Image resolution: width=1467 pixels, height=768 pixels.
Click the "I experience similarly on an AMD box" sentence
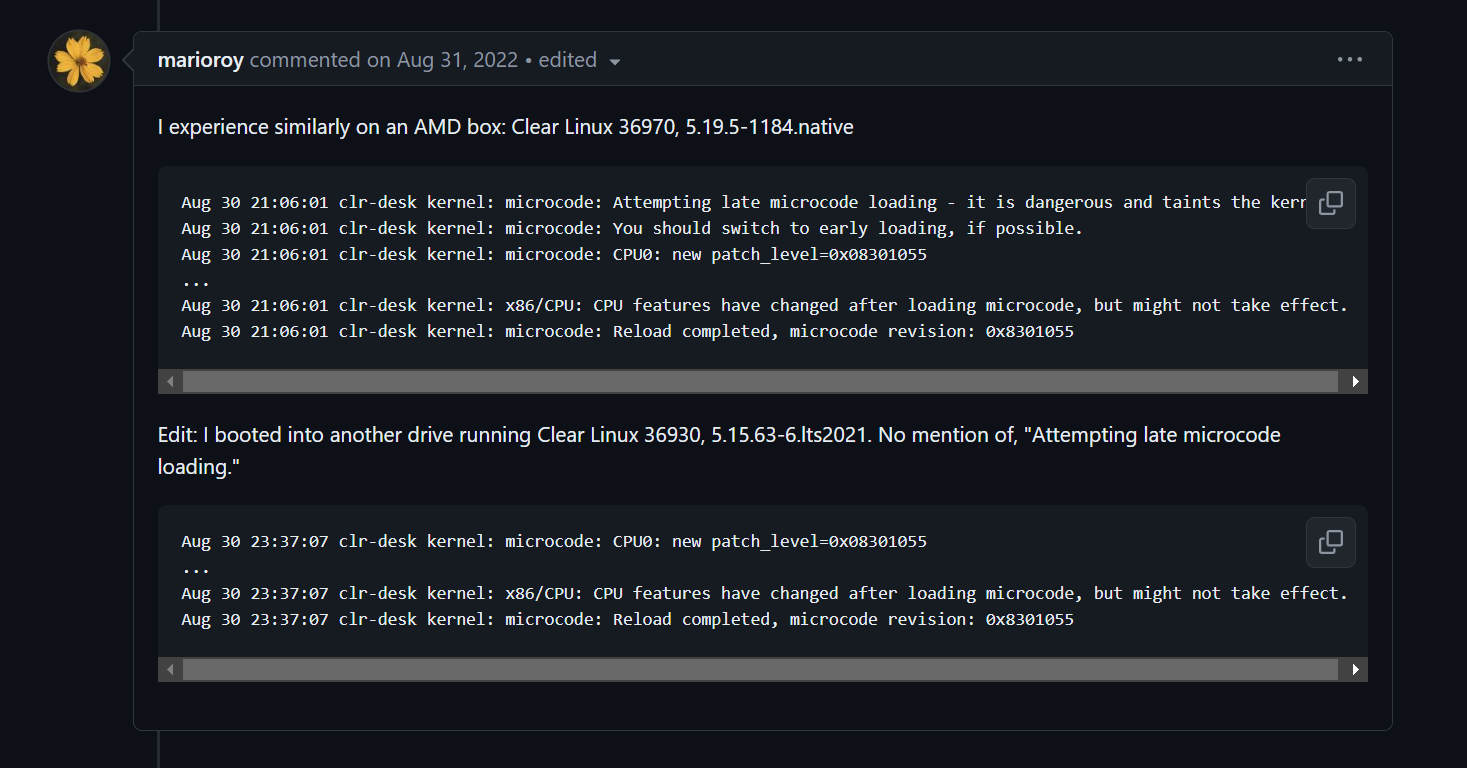[505, 127]
